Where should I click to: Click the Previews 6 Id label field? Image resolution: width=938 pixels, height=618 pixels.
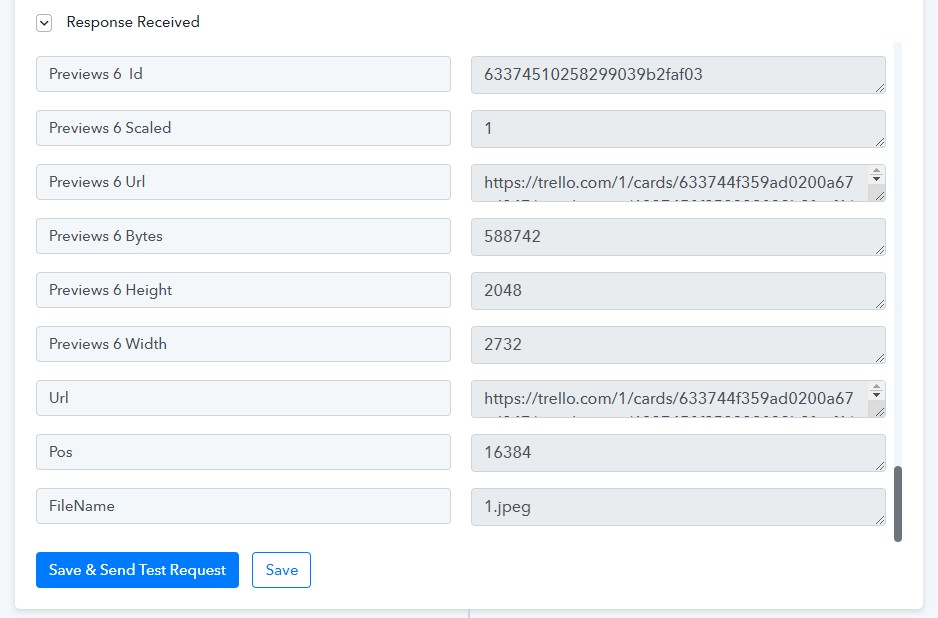coord(243,74)
